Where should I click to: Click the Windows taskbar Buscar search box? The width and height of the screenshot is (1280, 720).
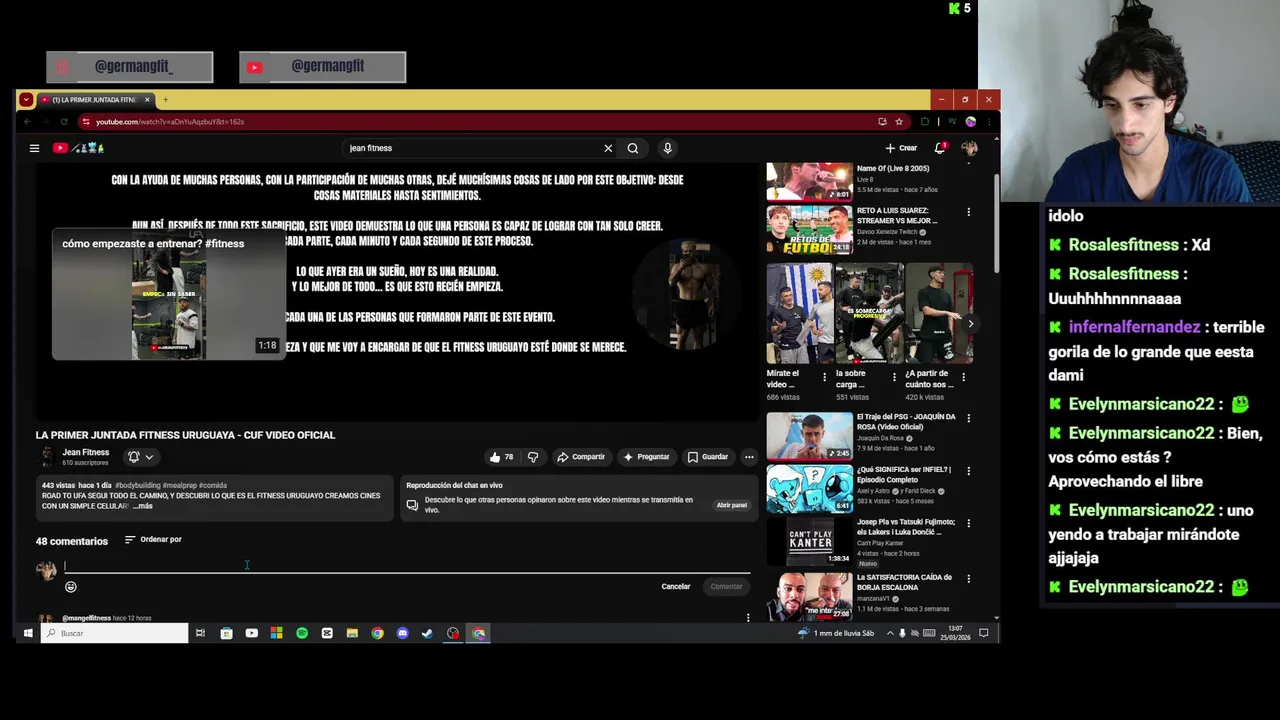[x=114, y=633]
